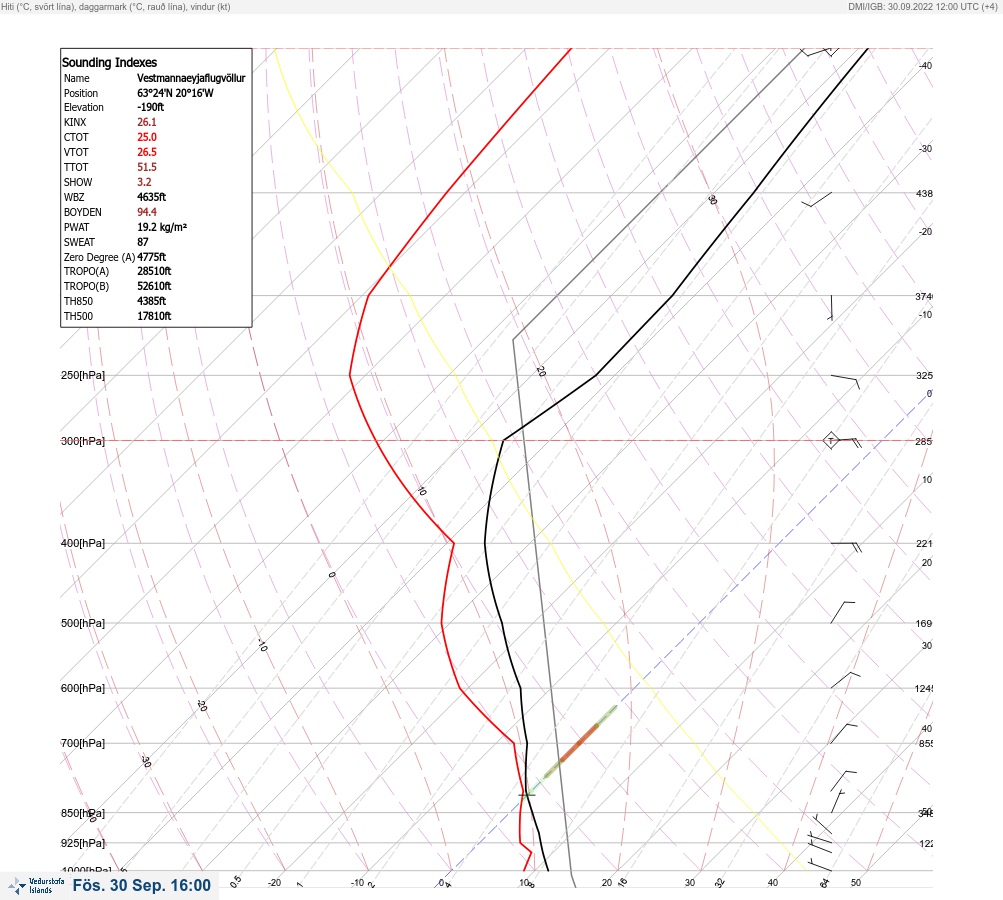Image resolution: width=1003 pixels, height=900 pixels.
Task: Click the TH850 value 4385ft
Action: point(152,301)
